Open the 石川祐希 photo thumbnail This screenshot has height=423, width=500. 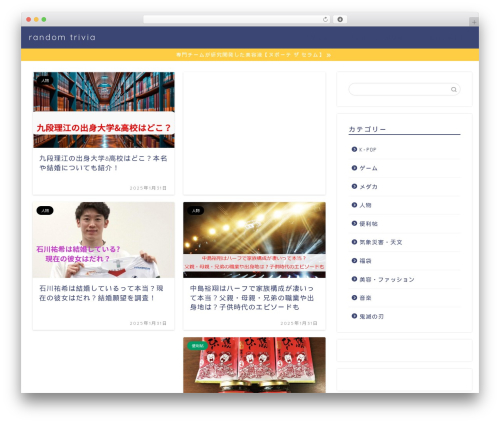(104, 240)
